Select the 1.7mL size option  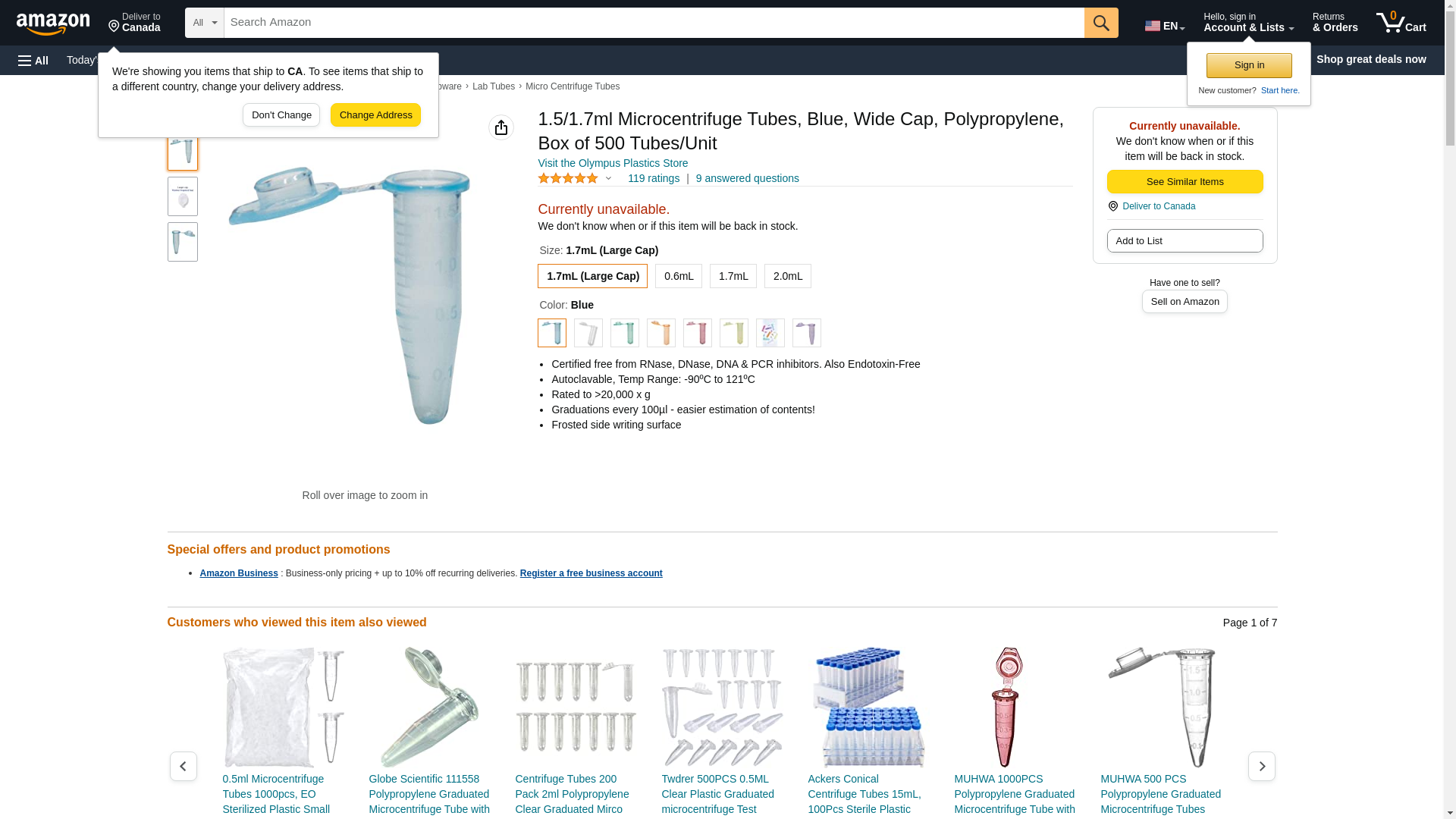click(x=733, y=276)
